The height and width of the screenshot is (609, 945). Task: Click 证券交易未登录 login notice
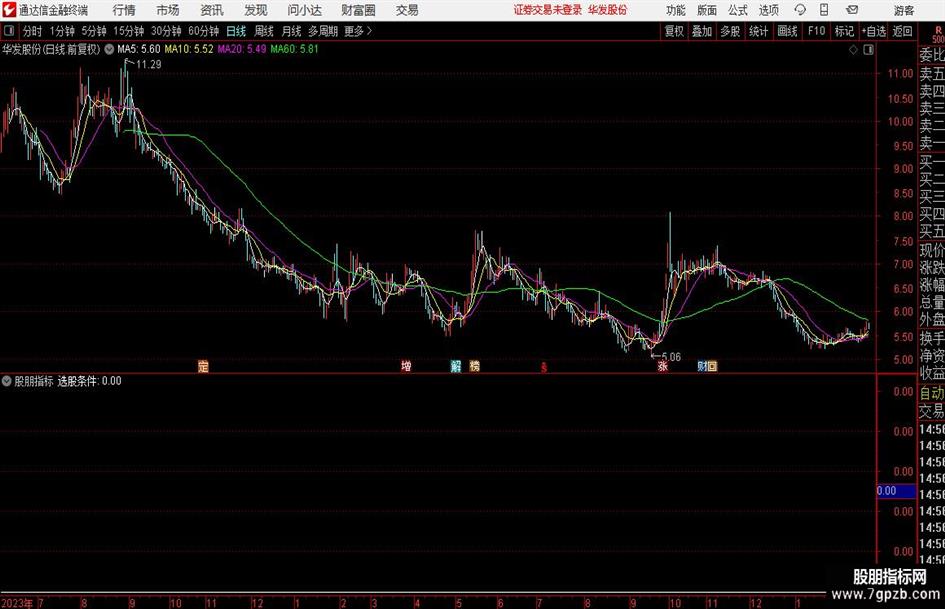(x=548, y=10)
